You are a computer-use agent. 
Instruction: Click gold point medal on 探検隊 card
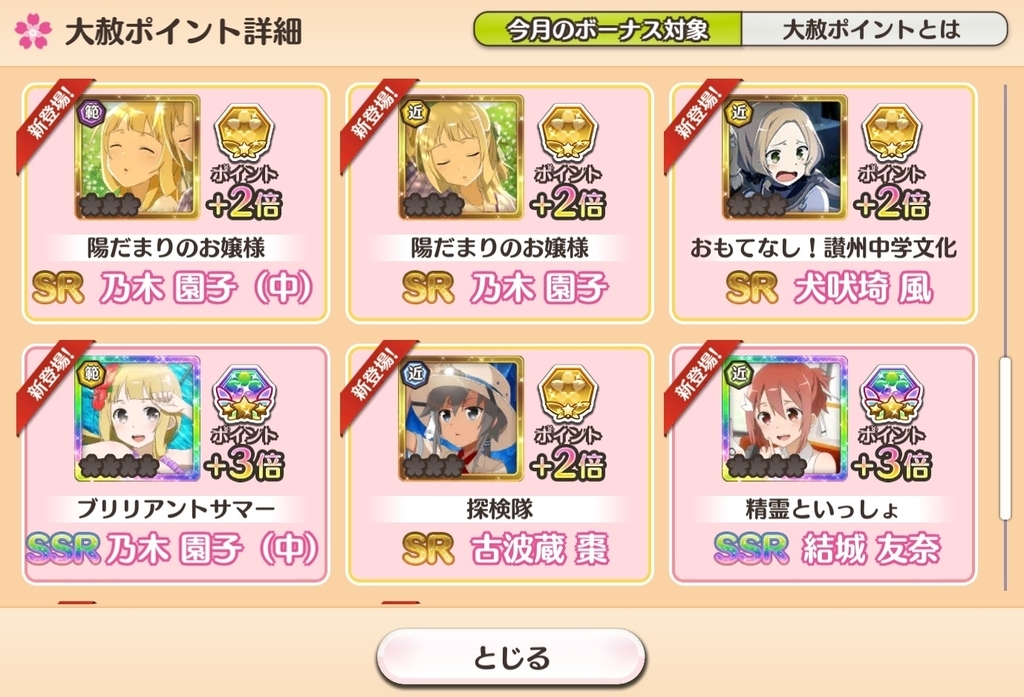point(568,395)
